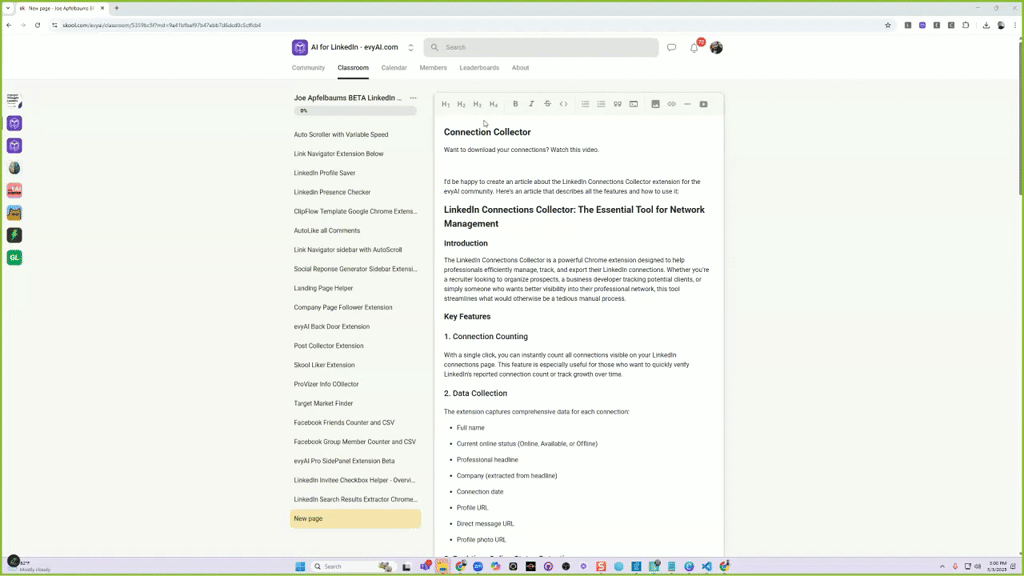Open notifications bell with red badge

coord(695,47)
